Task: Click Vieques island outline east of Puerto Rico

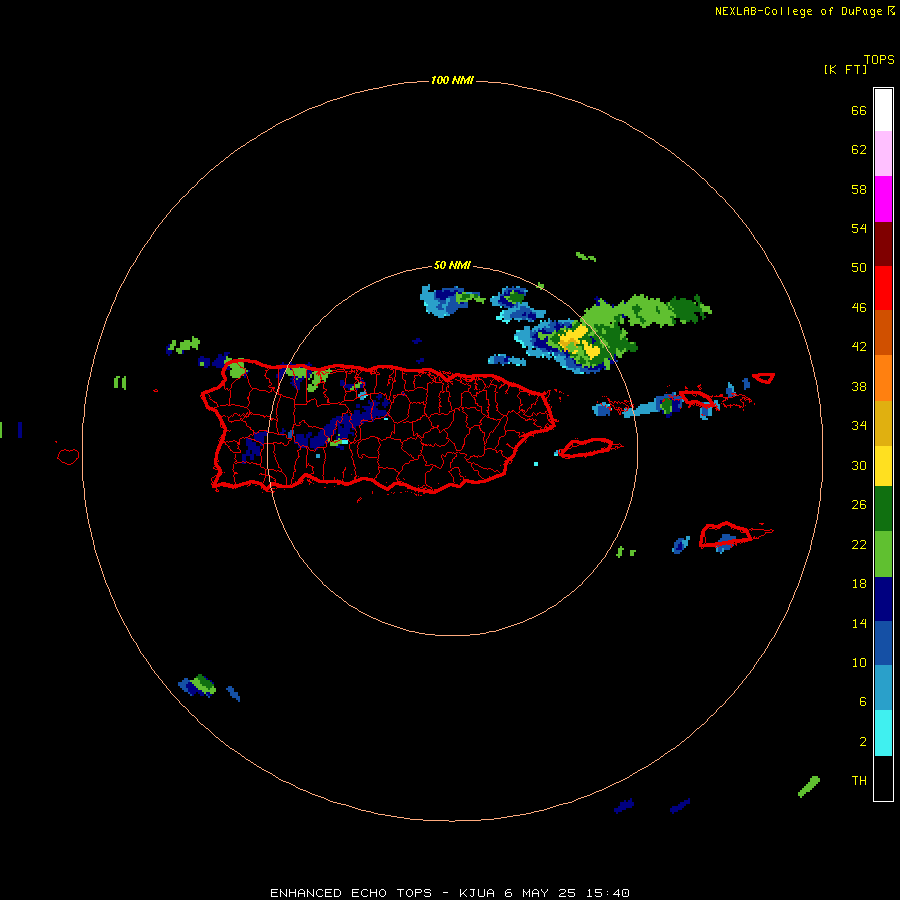Action: tap(588, 447)
